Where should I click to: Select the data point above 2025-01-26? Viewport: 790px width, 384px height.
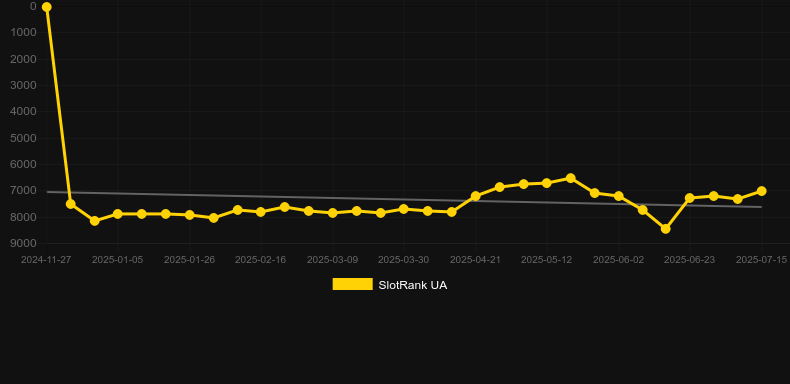click(x=189, y=215)
